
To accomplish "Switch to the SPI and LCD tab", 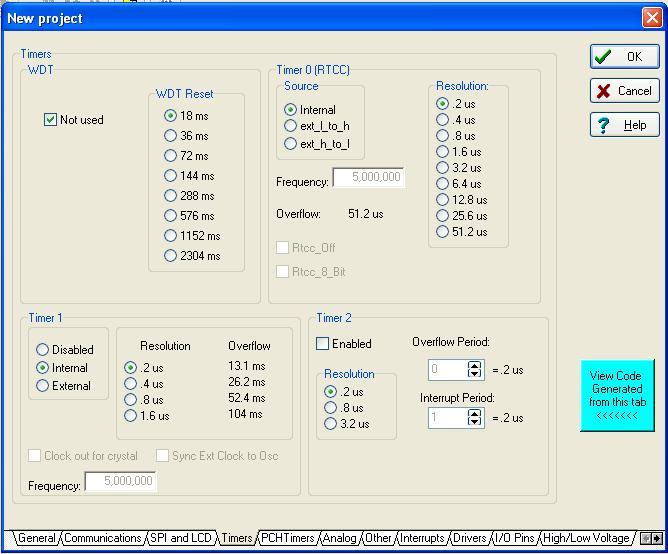I will pyautogui.click(x=181, y=538).
